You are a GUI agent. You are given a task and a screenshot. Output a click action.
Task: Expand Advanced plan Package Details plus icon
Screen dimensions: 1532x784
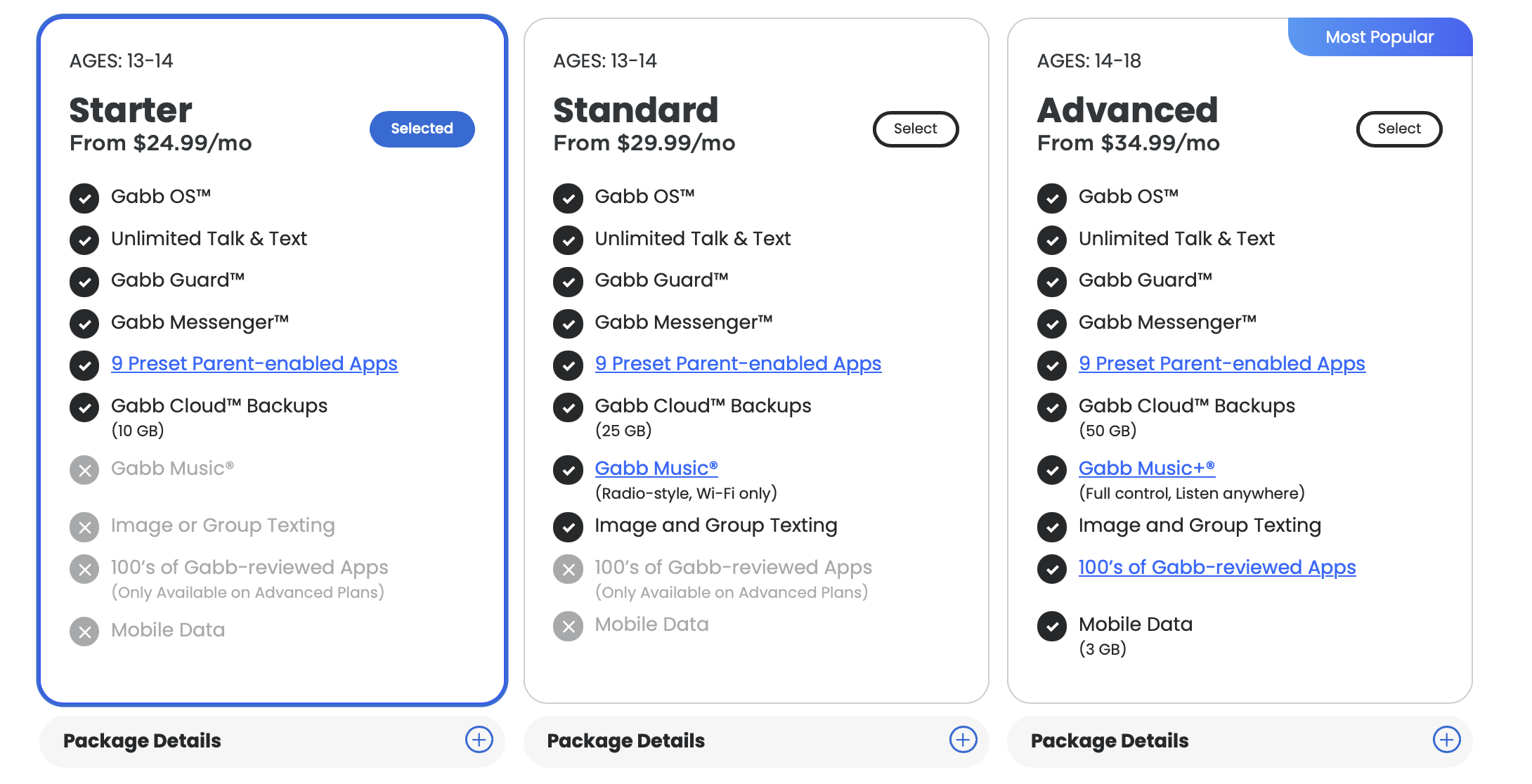[x=1446, y=740]
